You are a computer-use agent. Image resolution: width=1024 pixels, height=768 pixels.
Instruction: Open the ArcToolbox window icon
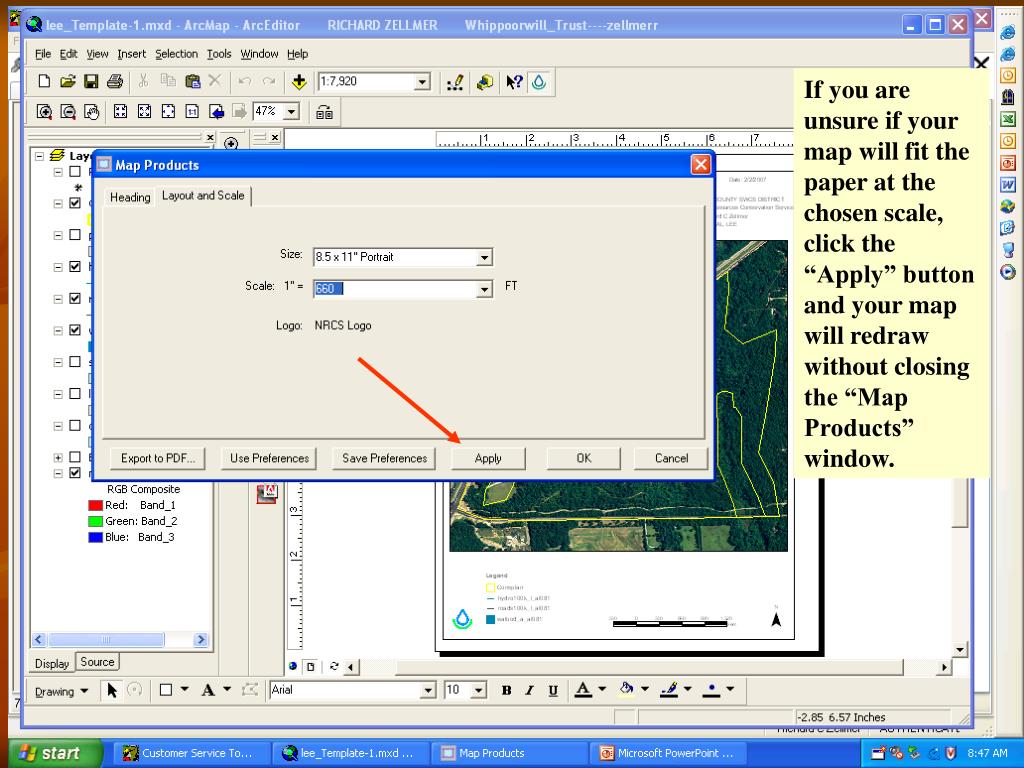[485, 82]
